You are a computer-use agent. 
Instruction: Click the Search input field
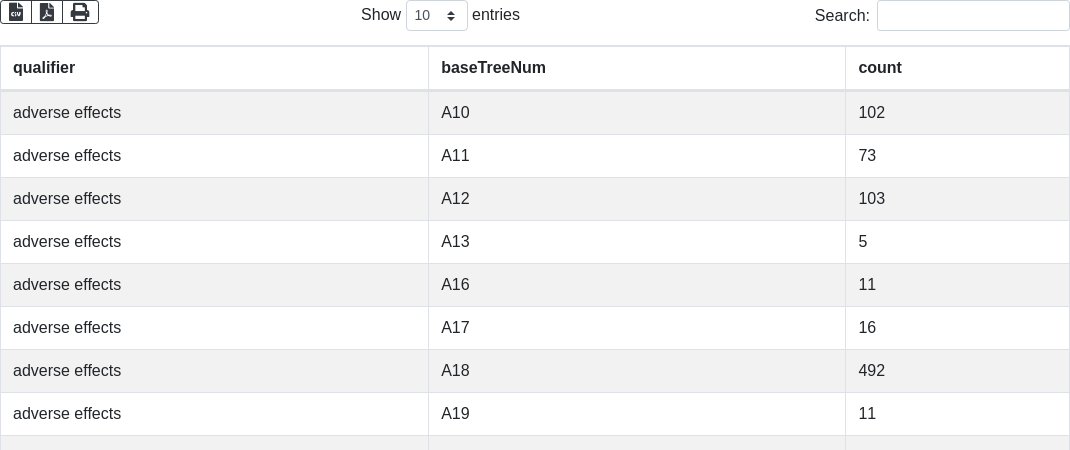(x=972, y=16)
